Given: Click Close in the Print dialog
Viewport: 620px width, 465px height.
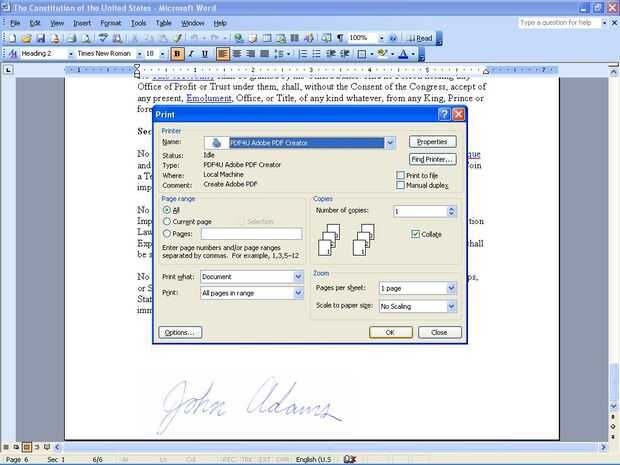Looking at the screenshot, I should (x=439, y=332).
